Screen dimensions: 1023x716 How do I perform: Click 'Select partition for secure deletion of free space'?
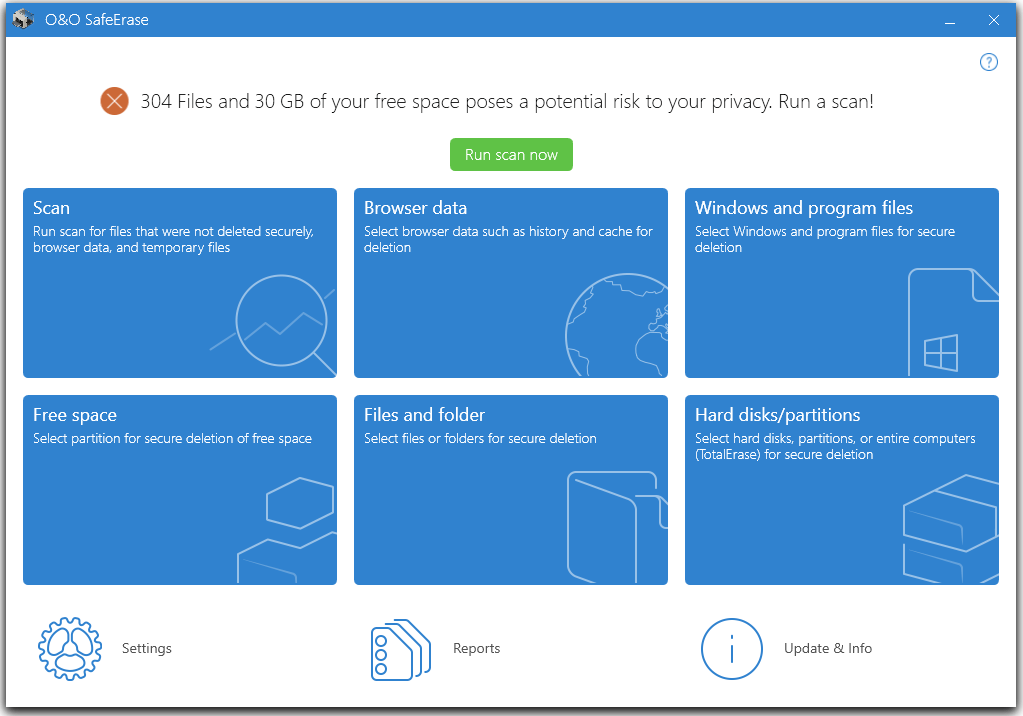point(172,439)
